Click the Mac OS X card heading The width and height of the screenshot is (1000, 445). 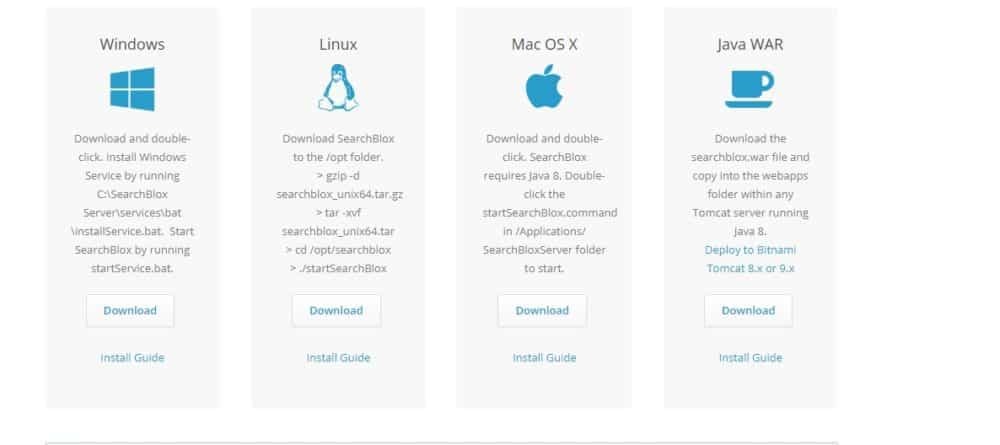coord(543,44)
